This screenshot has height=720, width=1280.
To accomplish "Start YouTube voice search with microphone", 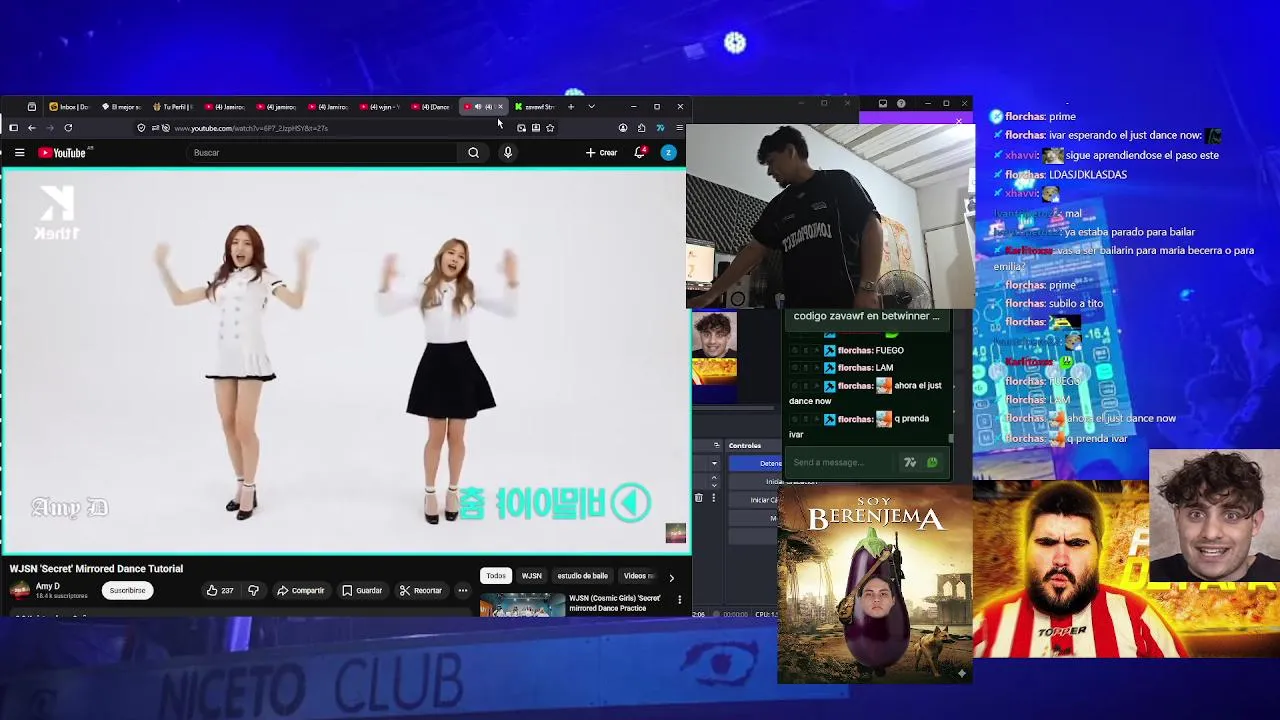I will coord(507,153).
